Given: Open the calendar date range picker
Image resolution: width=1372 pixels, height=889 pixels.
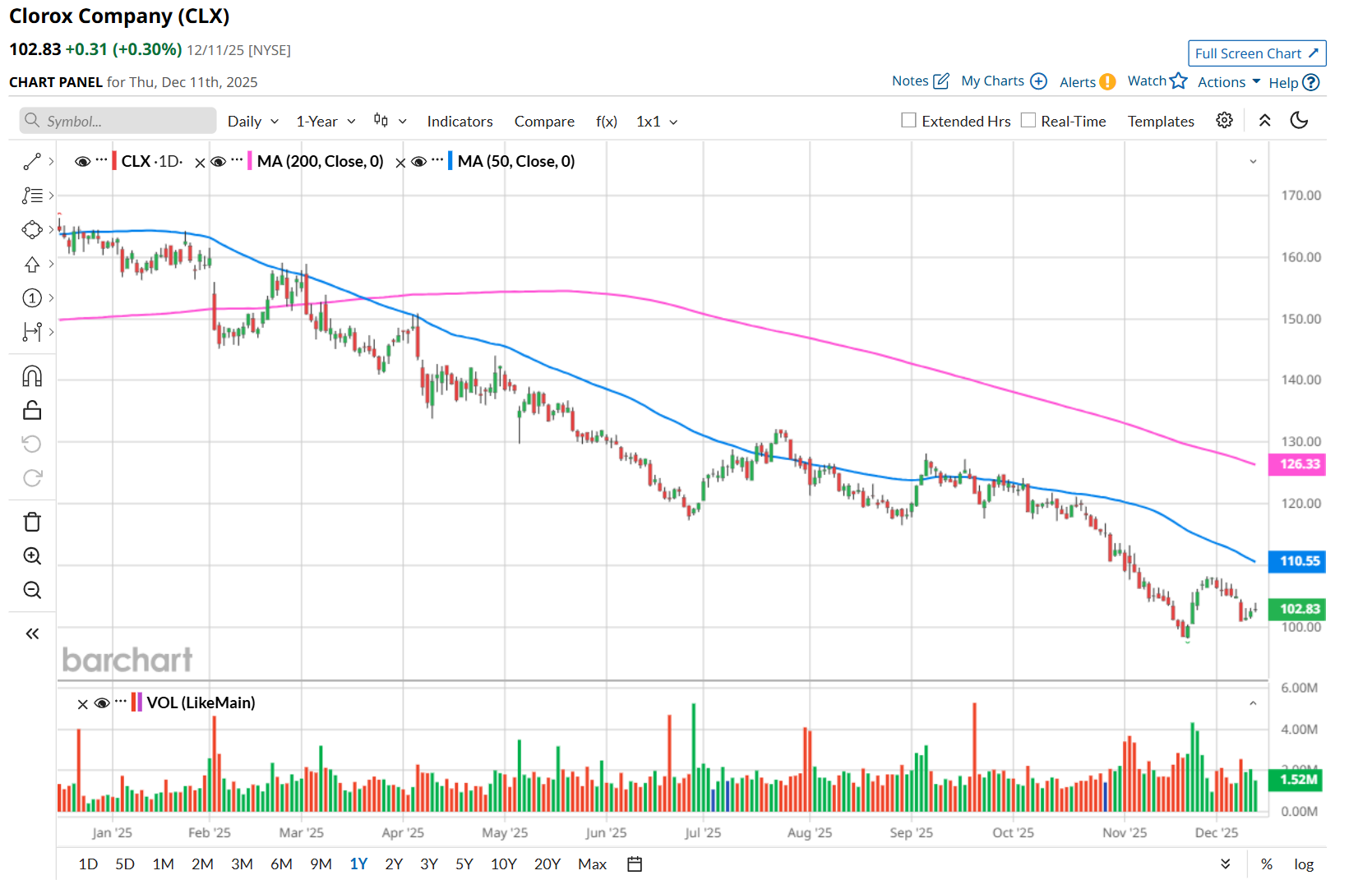Looking at the screenshot, I should coord(635,864).
